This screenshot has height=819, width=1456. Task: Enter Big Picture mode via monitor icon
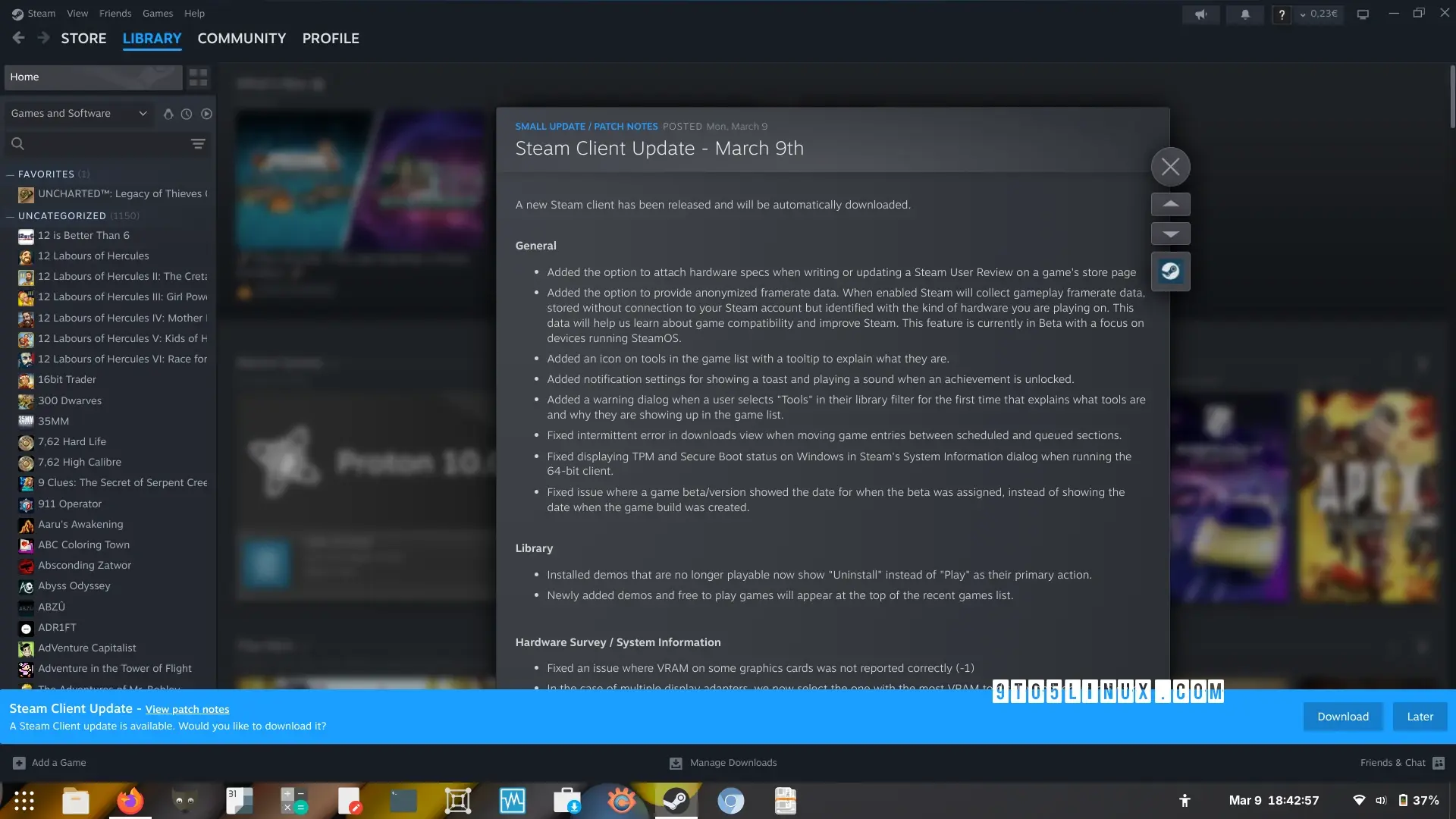click(1363, 14)
